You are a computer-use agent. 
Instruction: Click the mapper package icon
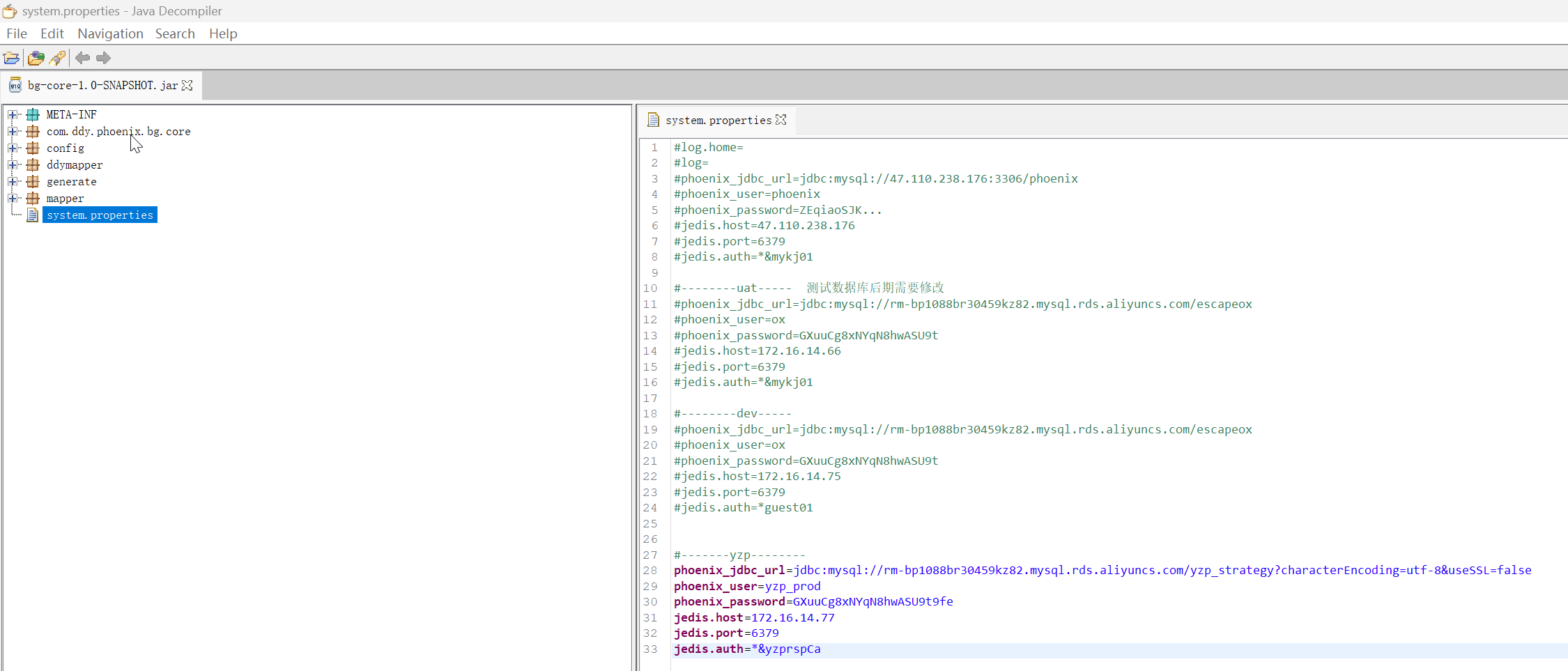[33, 198]
